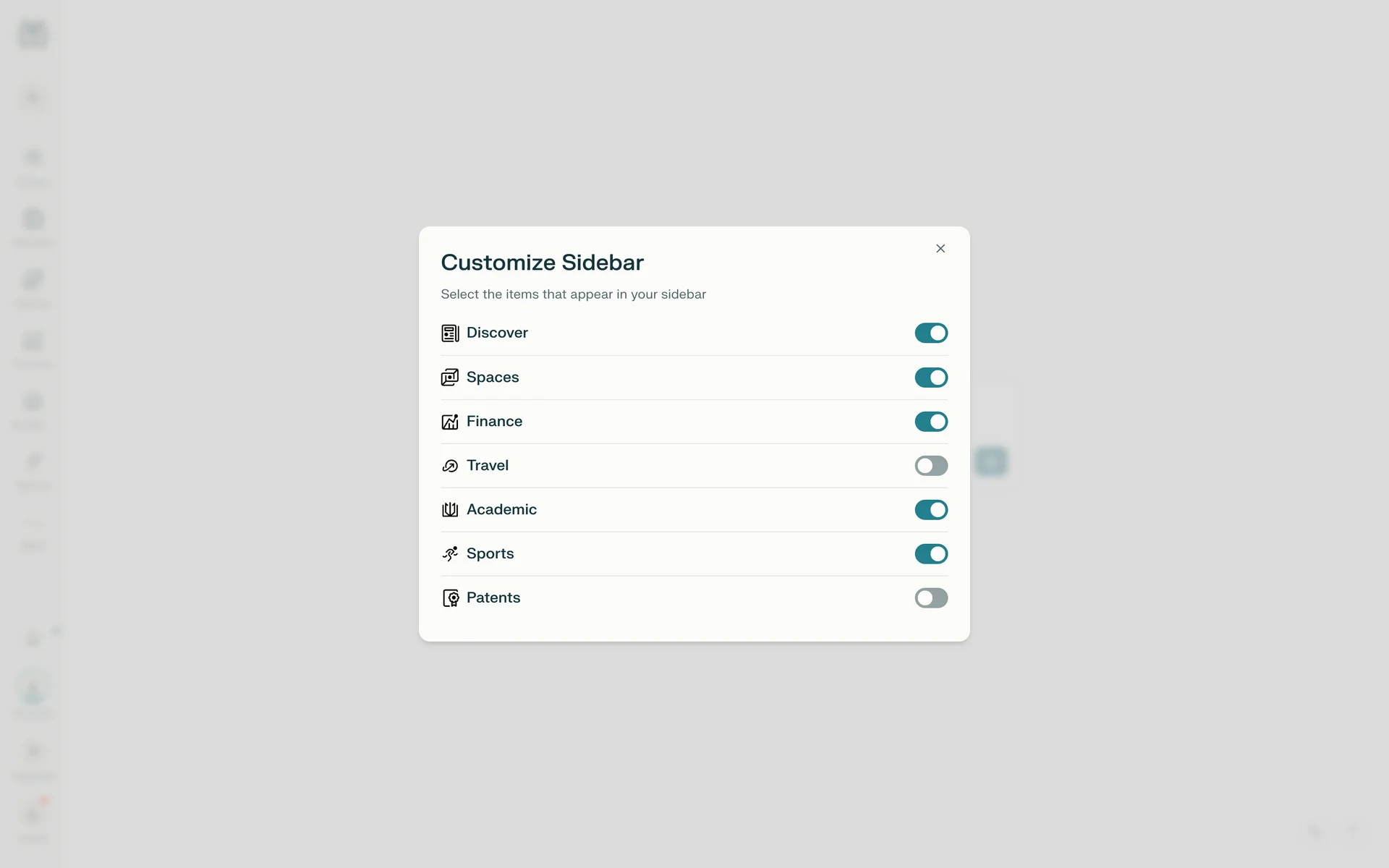Screen dimensions: 1389x868
Task: Click the Finance text label
Action: pos(494,422)
